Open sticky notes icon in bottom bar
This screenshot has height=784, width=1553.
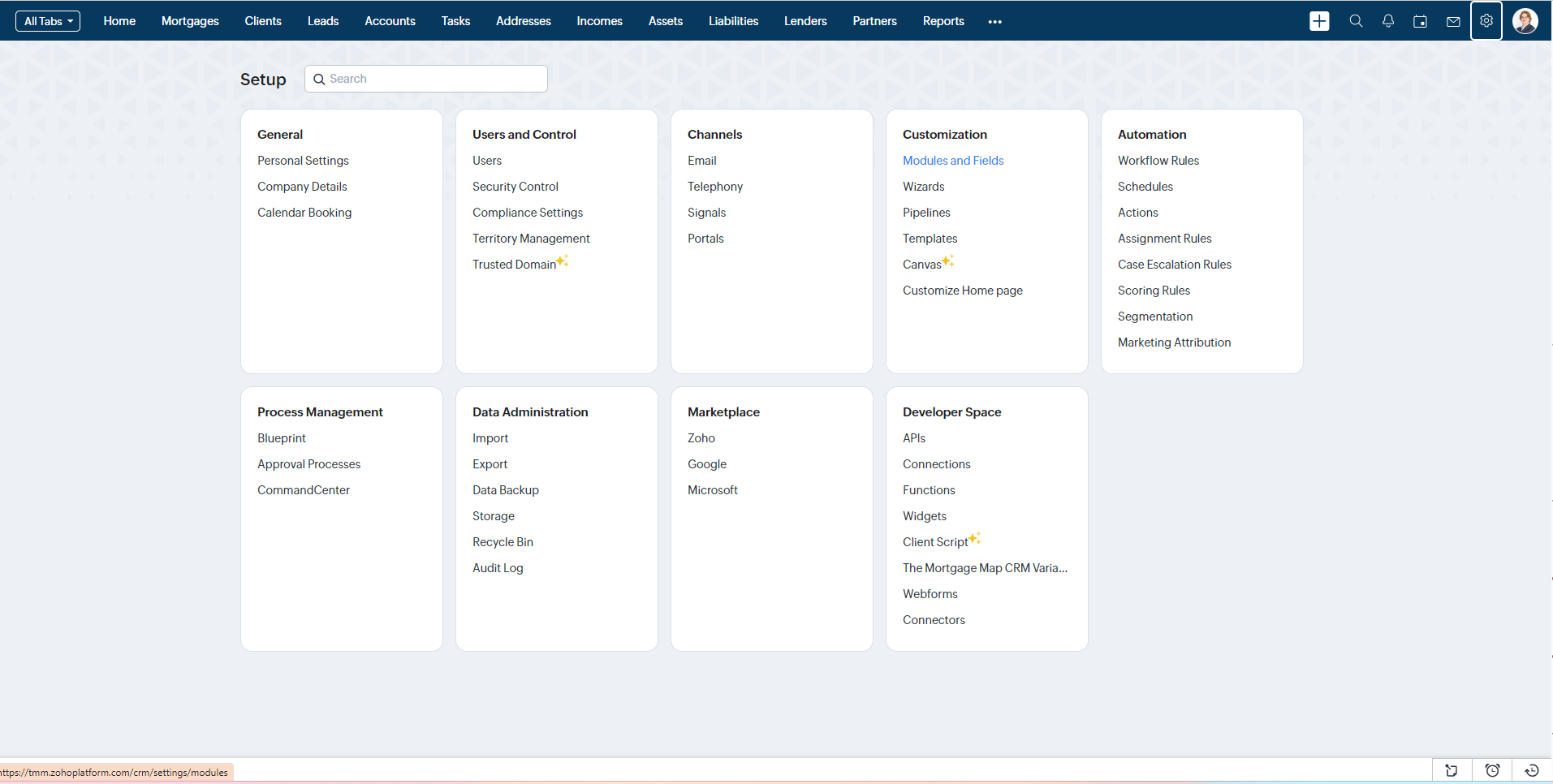[x=1452, y=770]
